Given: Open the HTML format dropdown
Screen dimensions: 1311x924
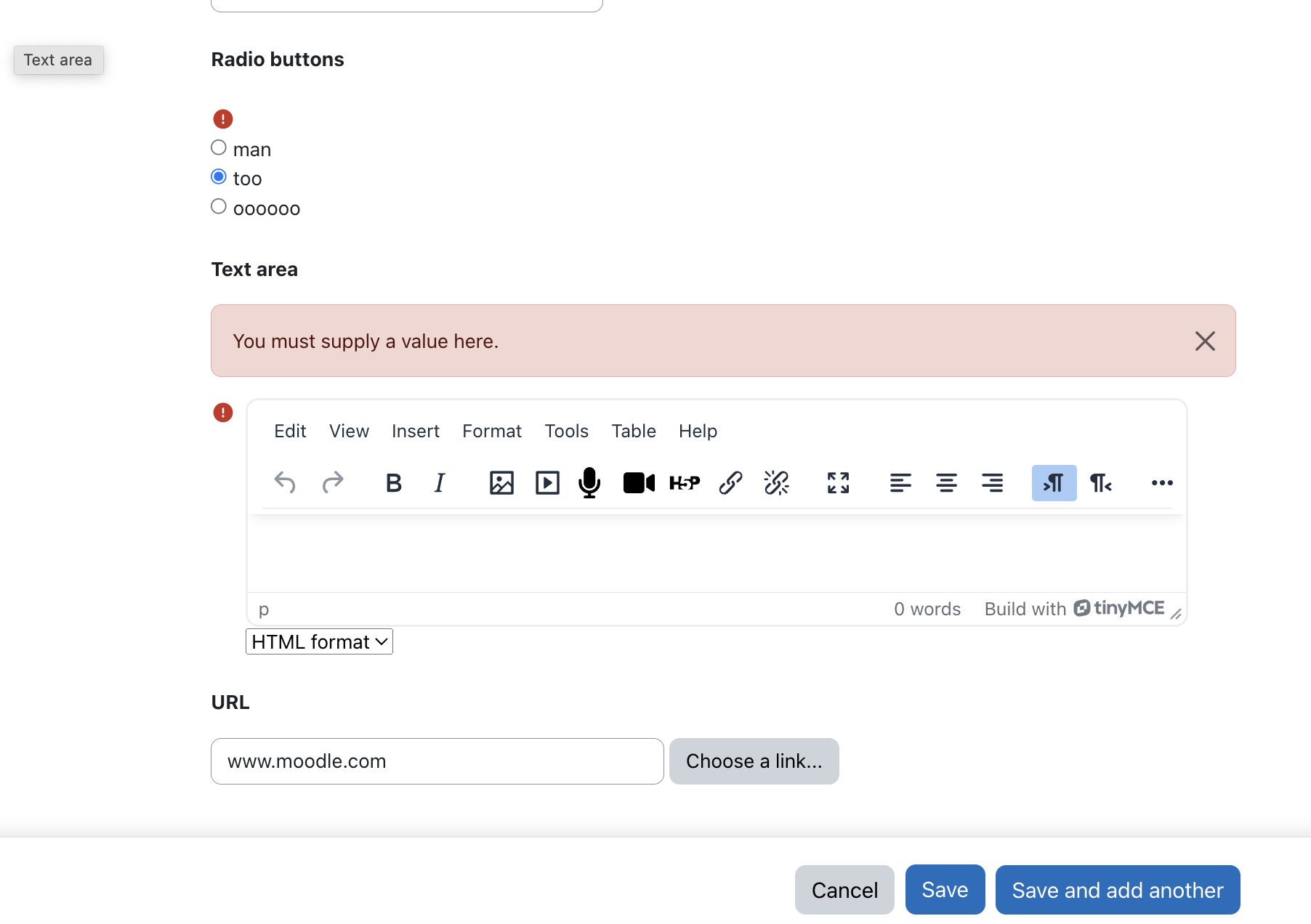Looking at the screenshot, I should [x=319, y=641].
